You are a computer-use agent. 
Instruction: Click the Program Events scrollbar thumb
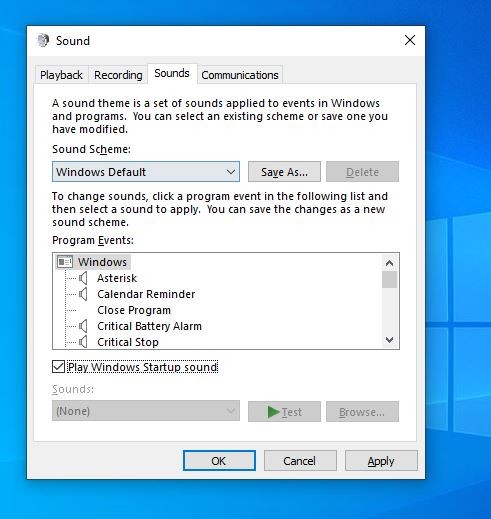389,279
